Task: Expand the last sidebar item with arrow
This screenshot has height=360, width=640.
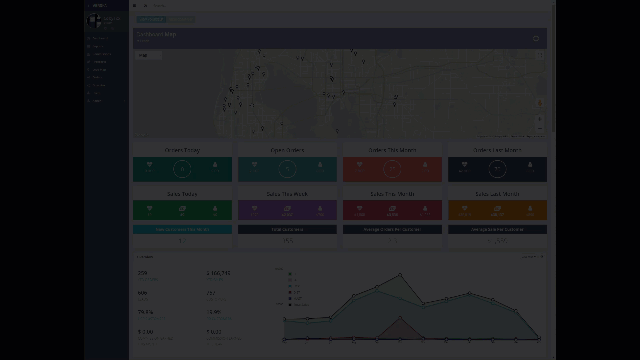Action: [106, 101]
